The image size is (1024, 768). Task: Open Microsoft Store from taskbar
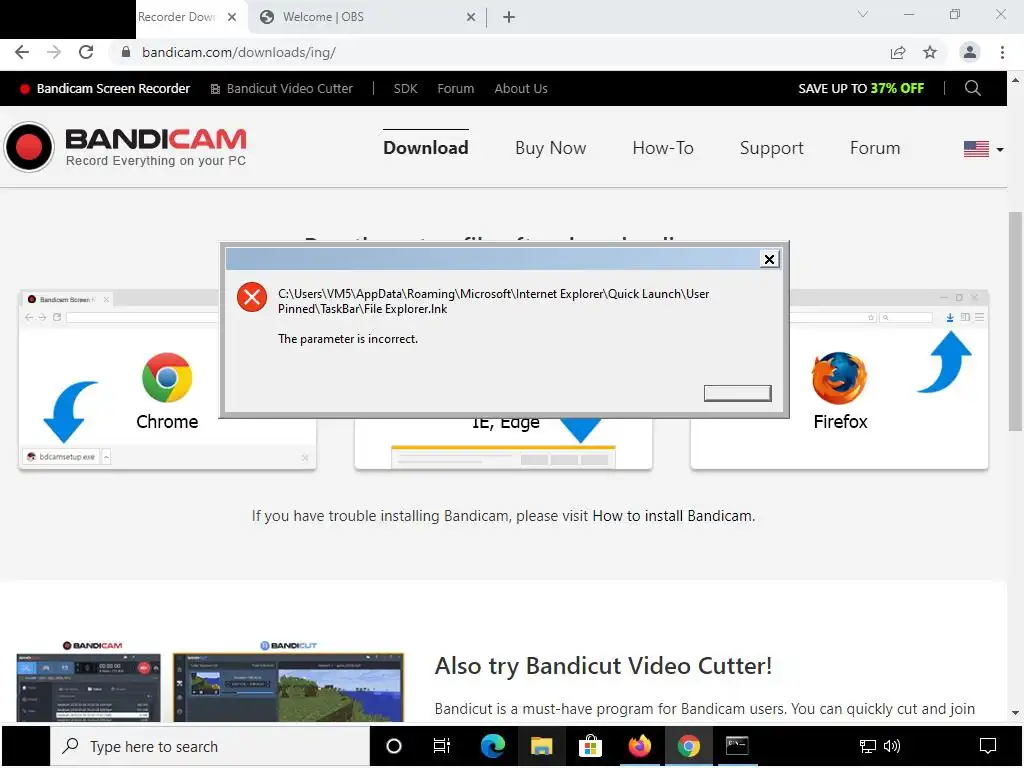click(x=590, y=746)
